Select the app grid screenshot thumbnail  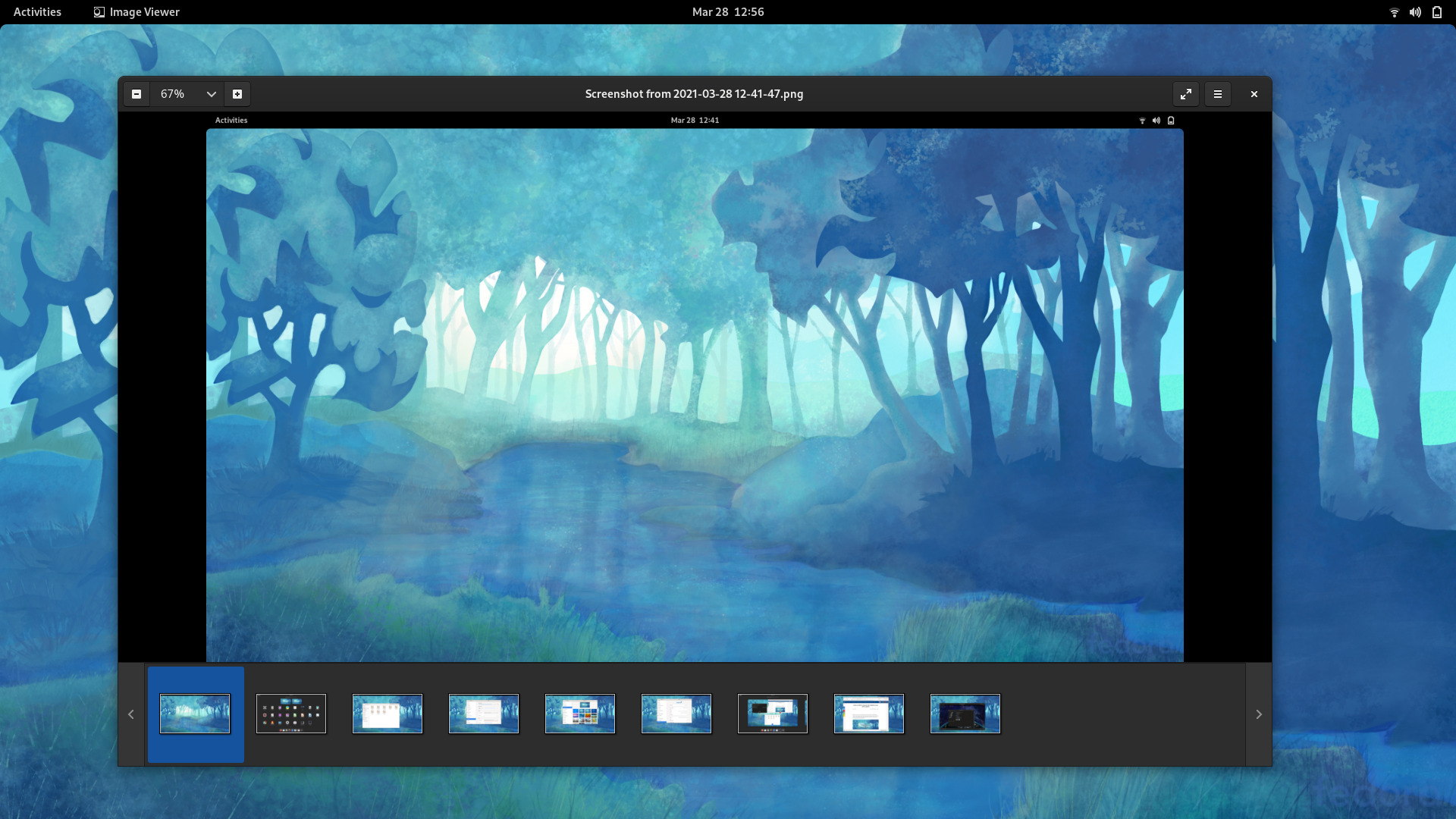[291, 714]
